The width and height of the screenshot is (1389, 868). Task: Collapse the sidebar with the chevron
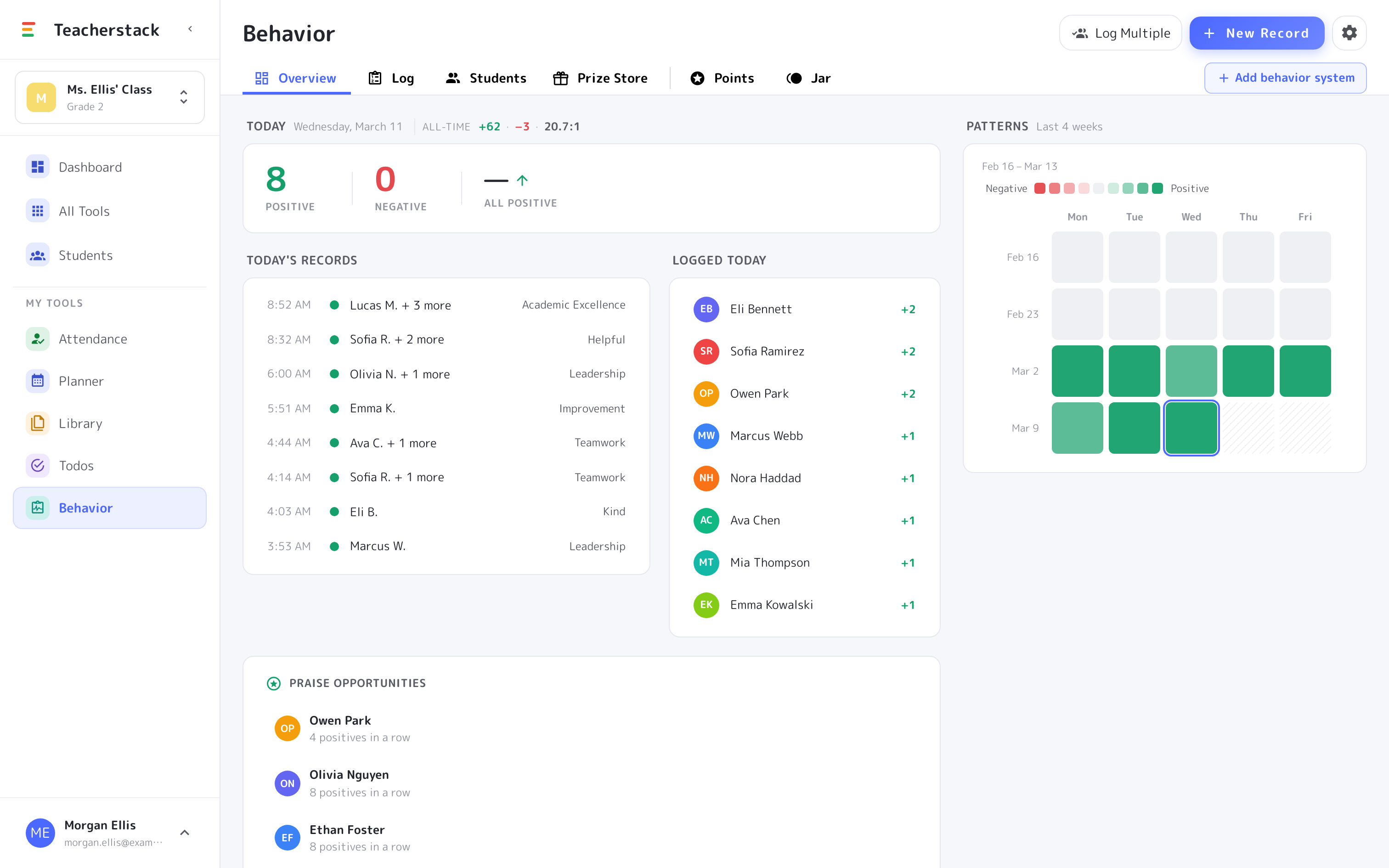pos(190,28)
